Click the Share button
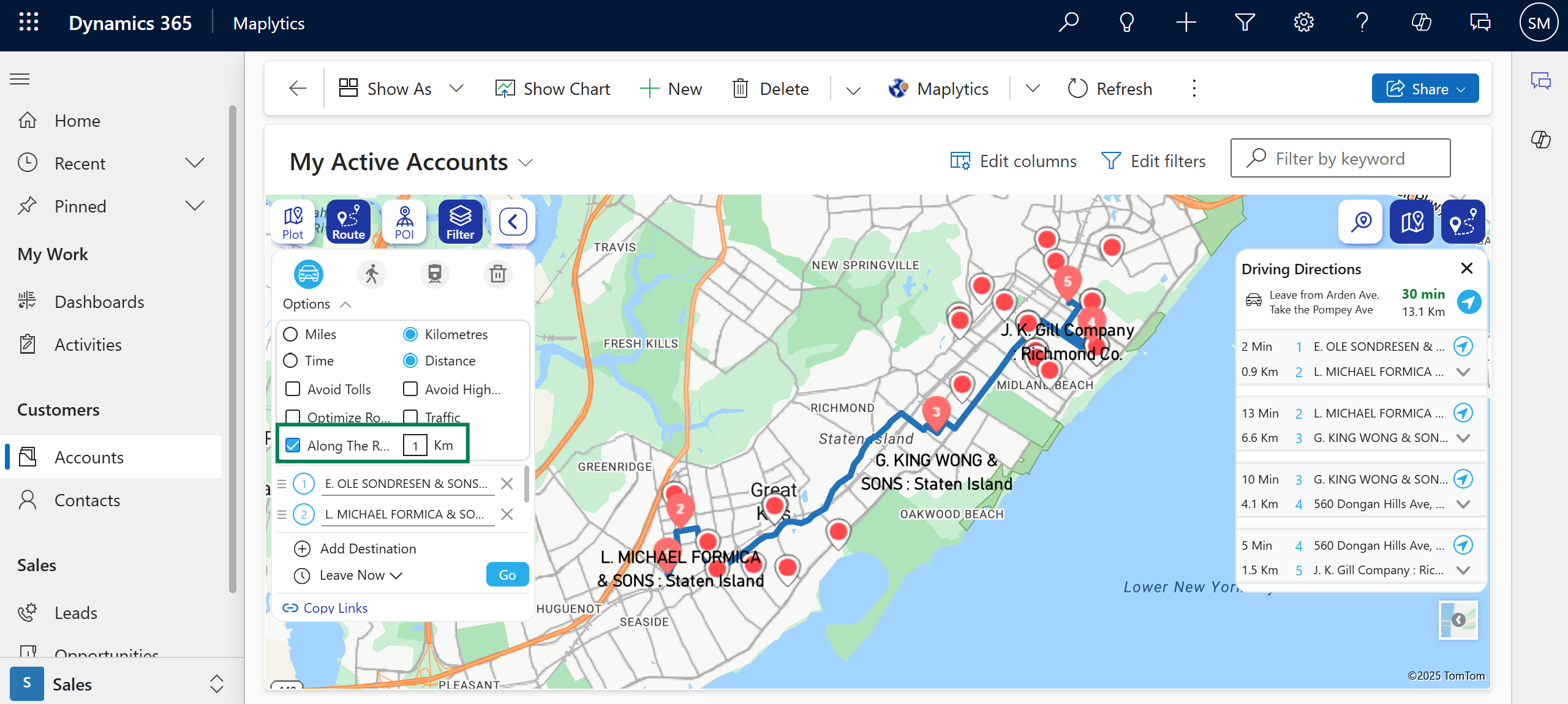Screen dimensions: 1568x704 (x=1425, y=89)
